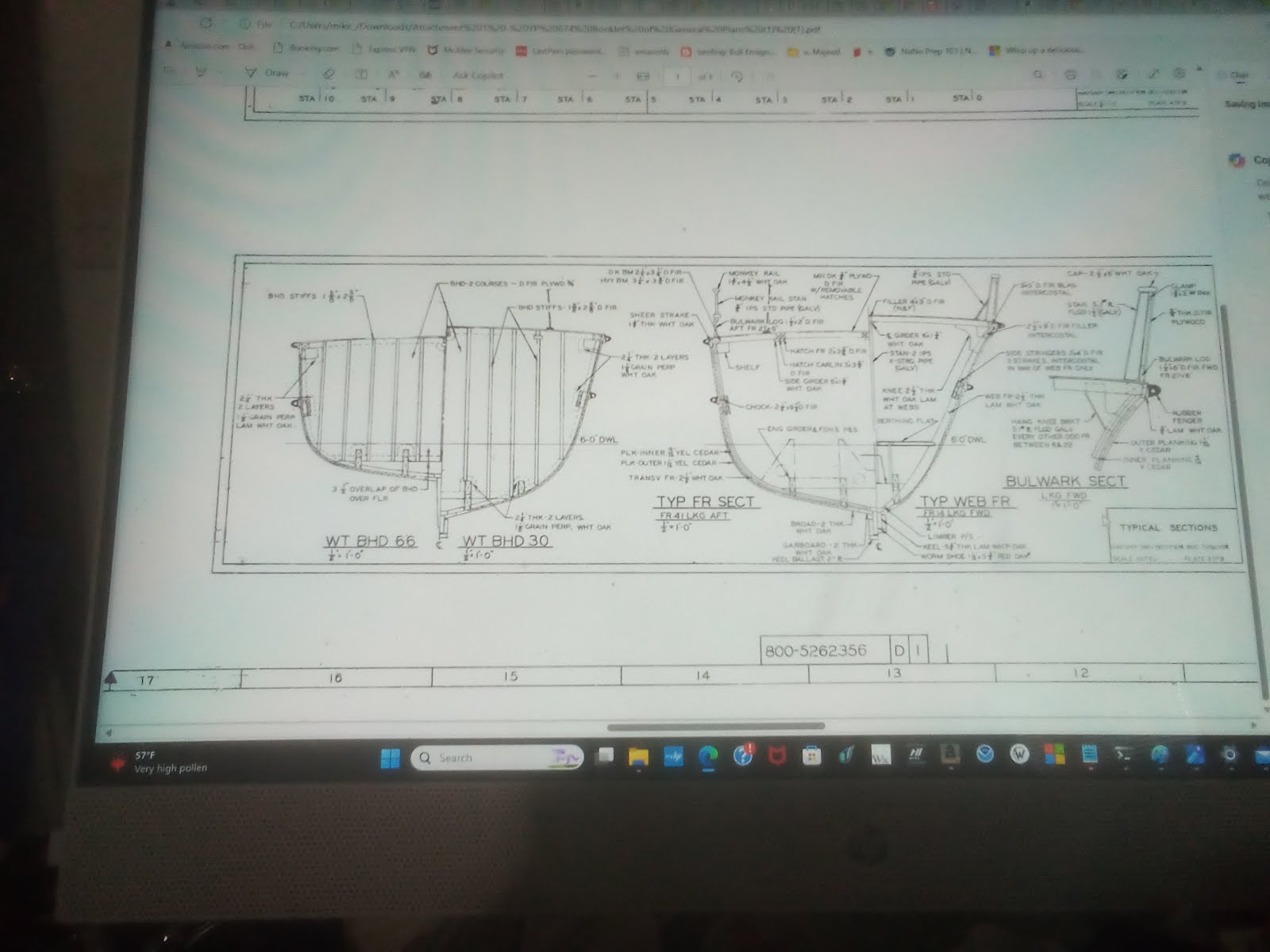The height and width of the screenshot is (952, 1270).
Task: Open the Notepad taskbar icon
Action: (1089, 753)
